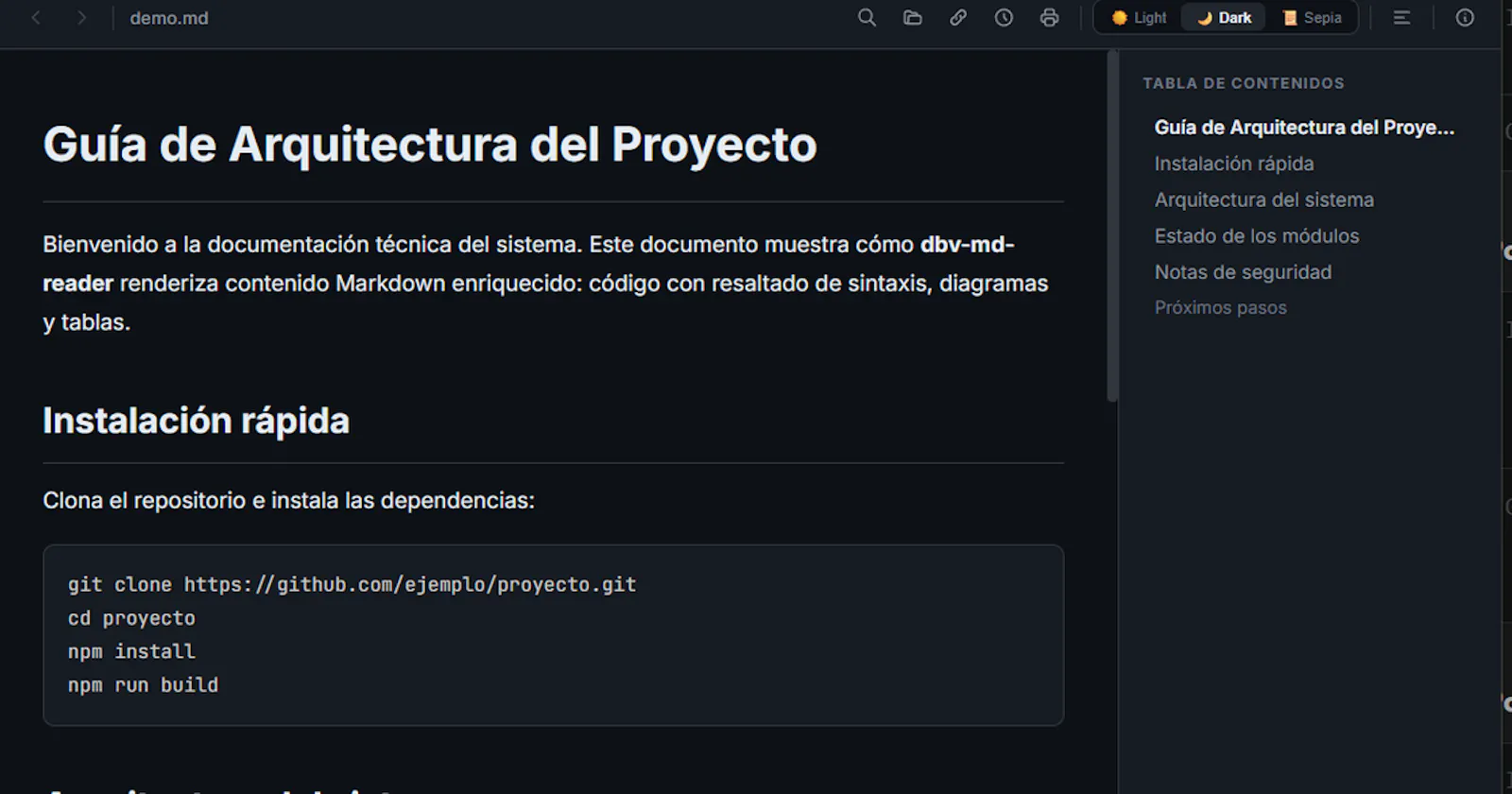Viewport: 1512px width, 794px height.
Task: Jump to Guía de Arquitectura del Proye... entry
Action: (x=1304, y=128)
